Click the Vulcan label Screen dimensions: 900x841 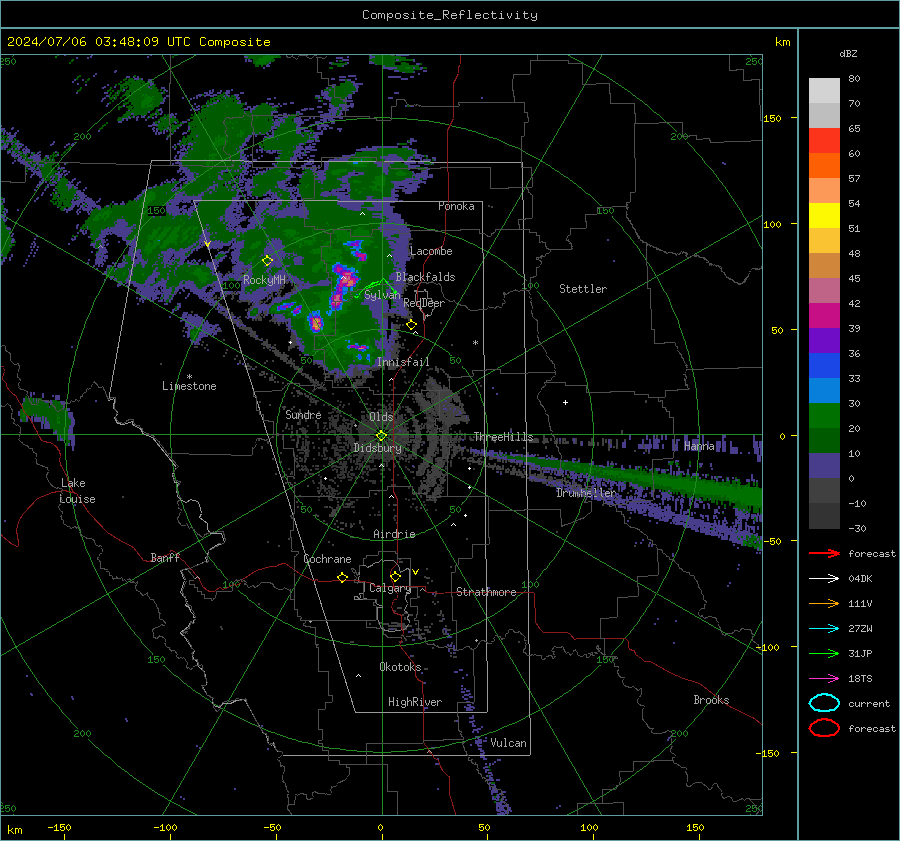(508, 743)
